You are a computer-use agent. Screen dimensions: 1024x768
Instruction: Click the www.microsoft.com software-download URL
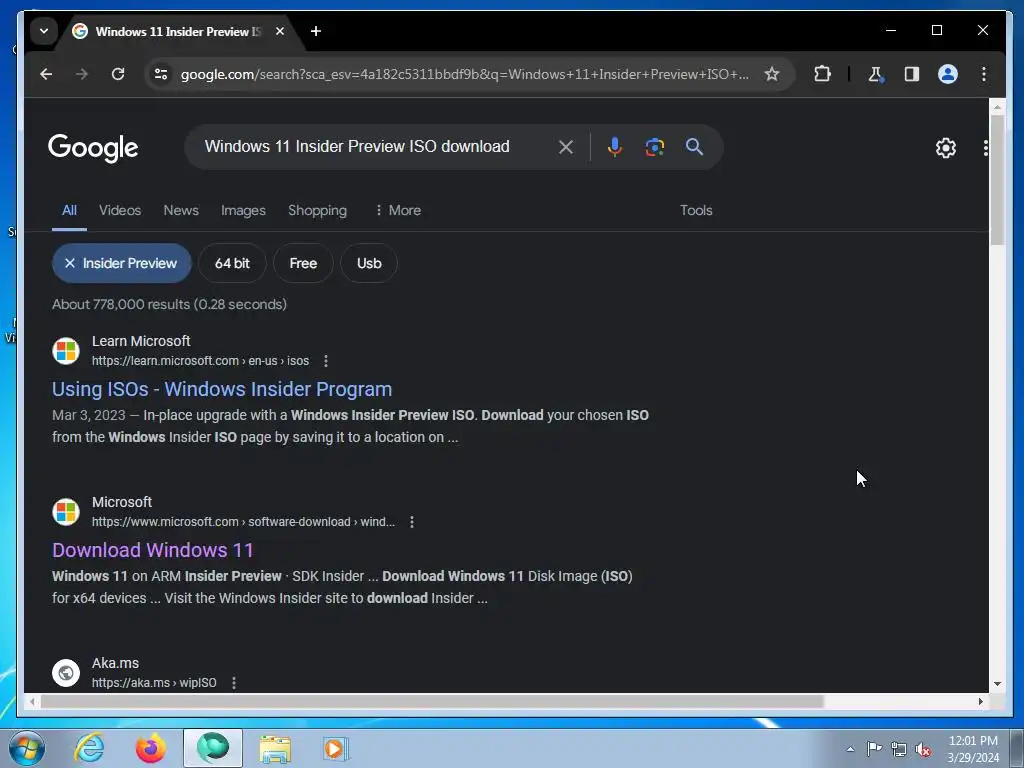click(x=243, y=522)
